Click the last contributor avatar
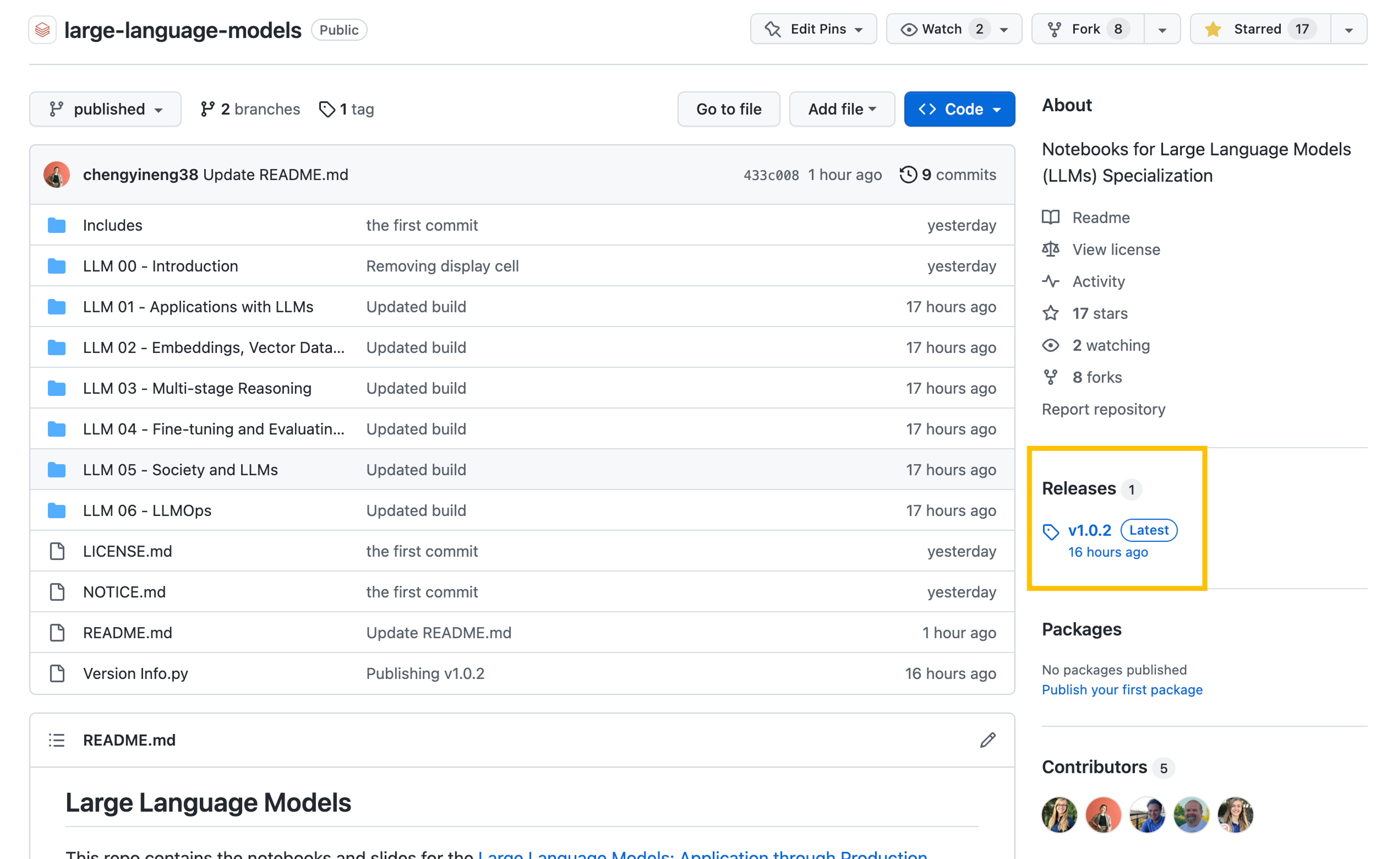Image resolution: width=1400 pixels, height=859 pixels. [x=1235, y=814]
